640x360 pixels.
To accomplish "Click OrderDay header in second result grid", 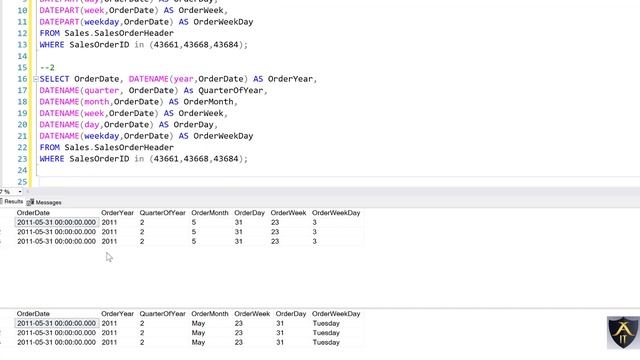I will [291, 314].
